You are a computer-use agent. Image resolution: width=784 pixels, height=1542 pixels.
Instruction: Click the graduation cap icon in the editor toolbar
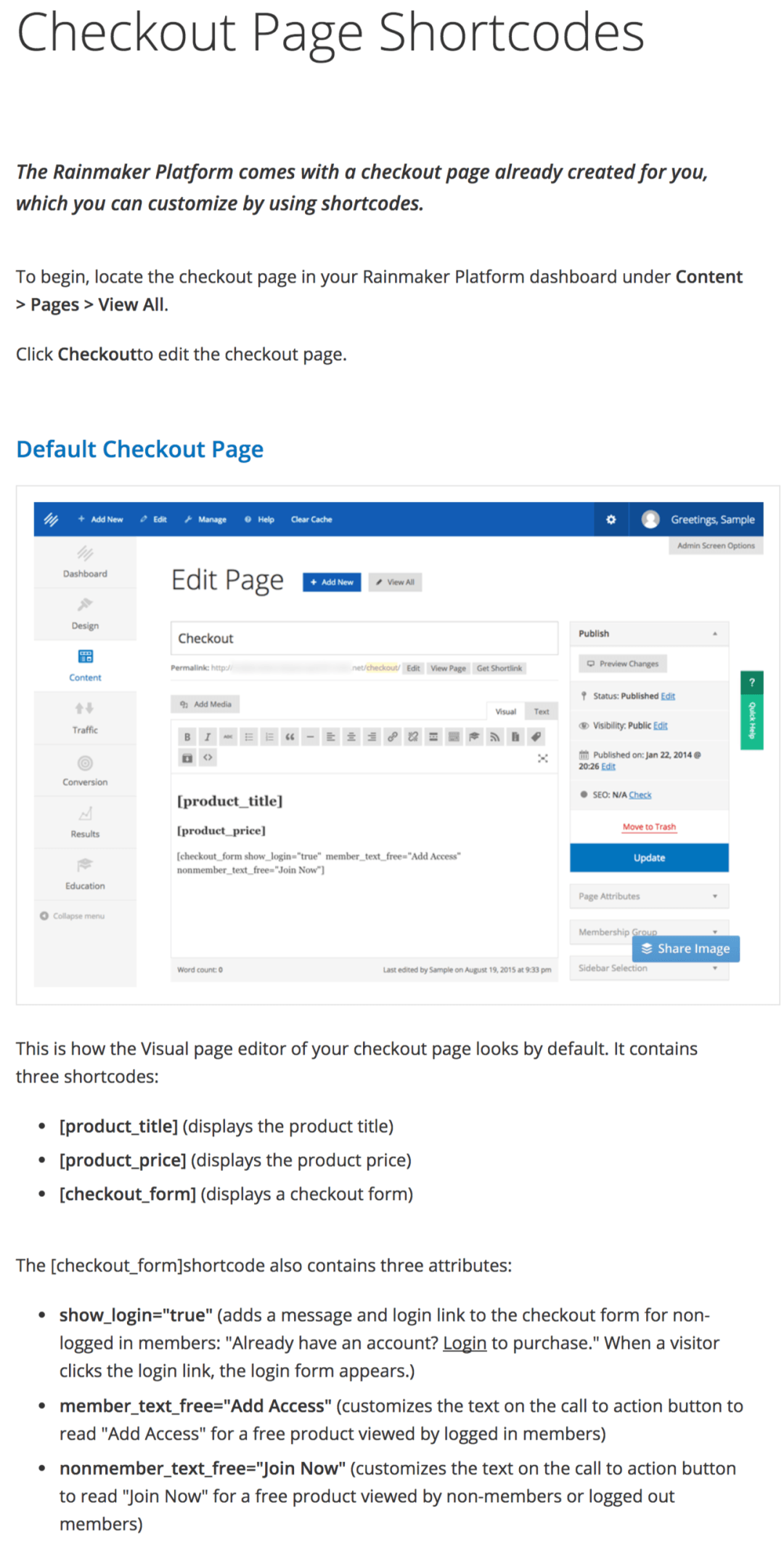[x=474, y=736]
